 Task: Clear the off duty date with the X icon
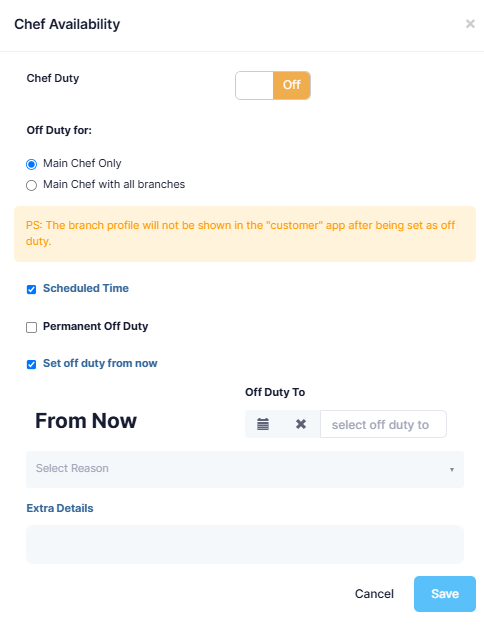(x=301, y=424)
